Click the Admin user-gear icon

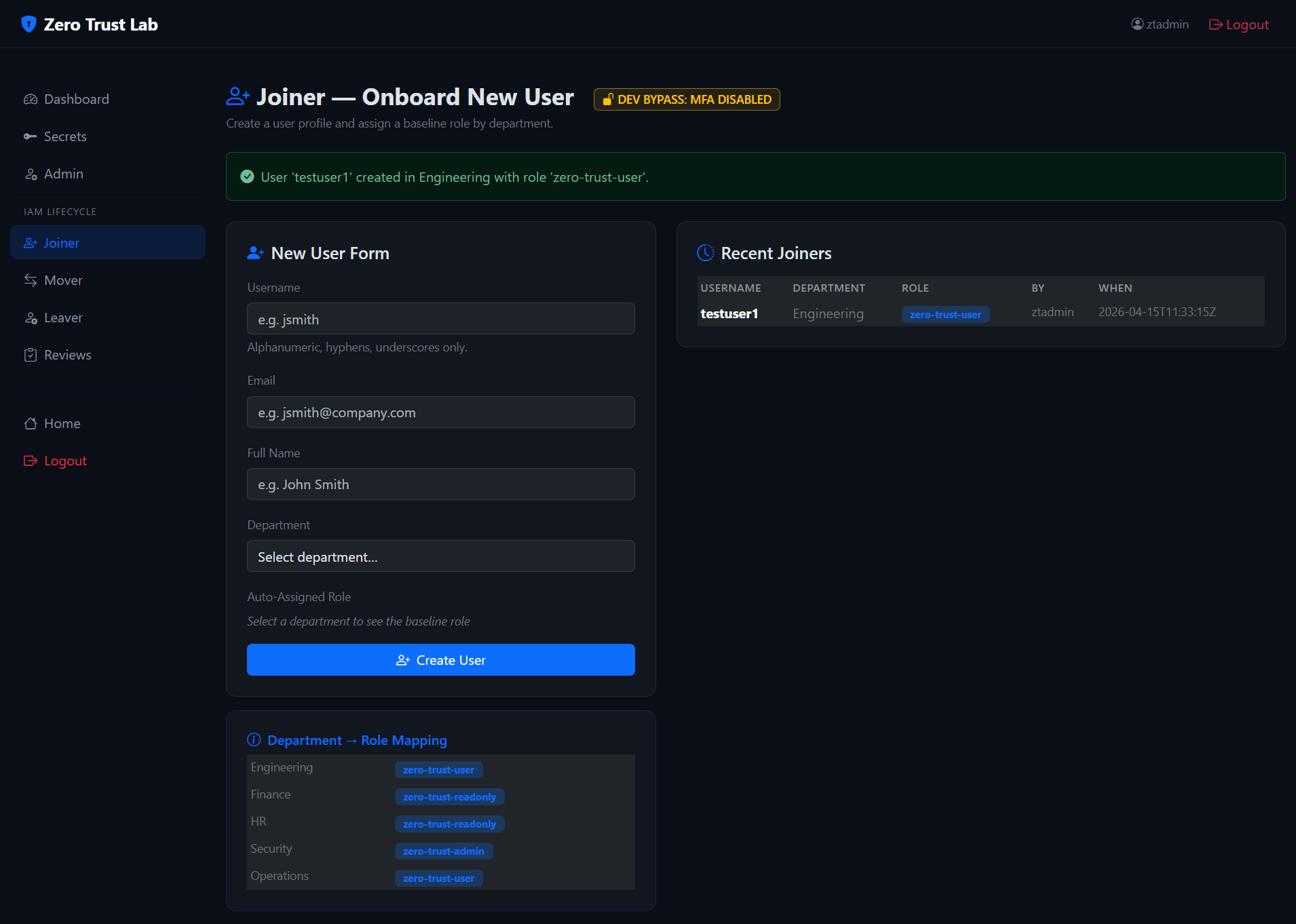[x=31, y=174]
